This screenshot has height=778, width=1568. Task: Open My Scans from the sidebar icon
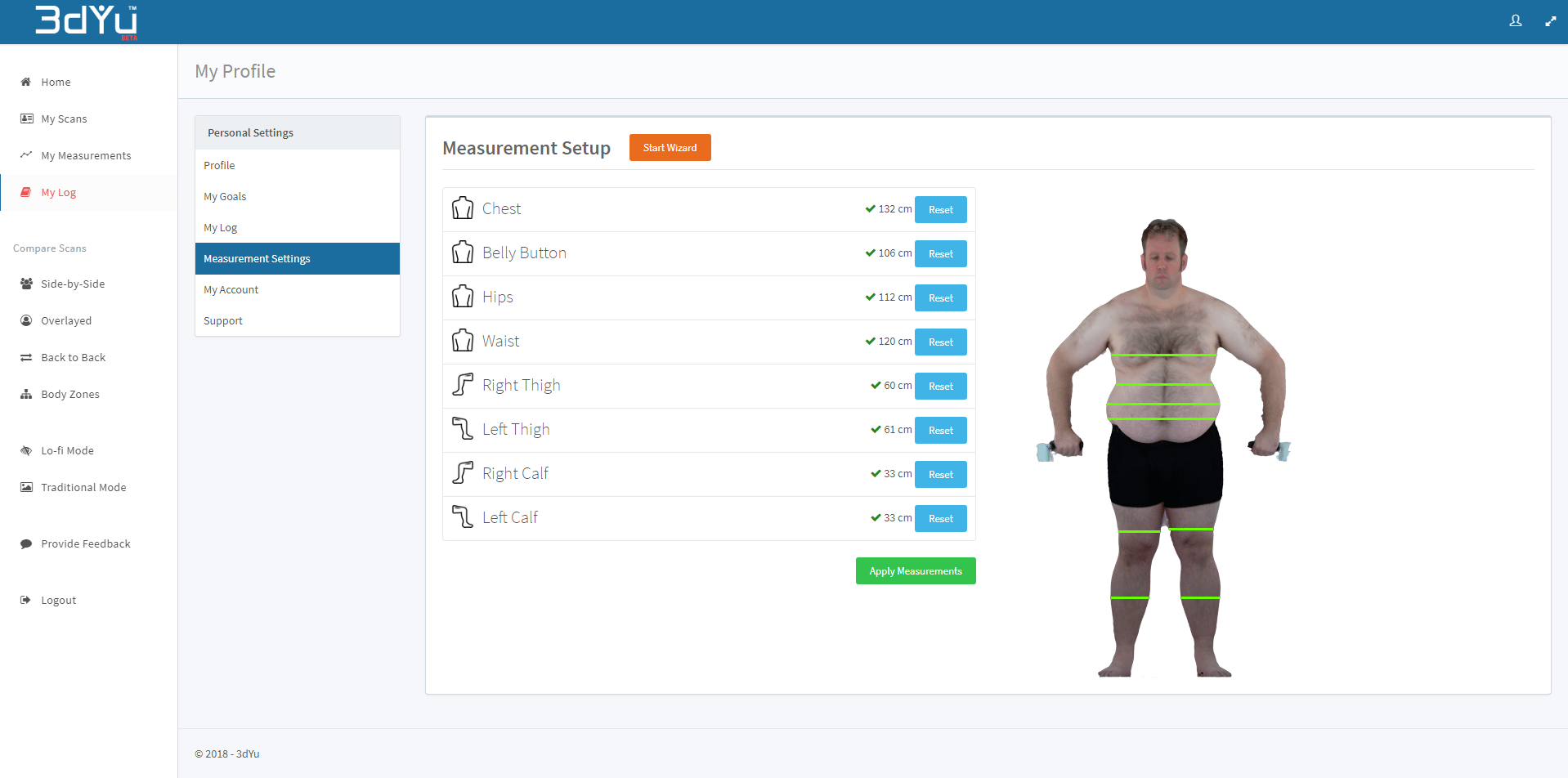26,118
